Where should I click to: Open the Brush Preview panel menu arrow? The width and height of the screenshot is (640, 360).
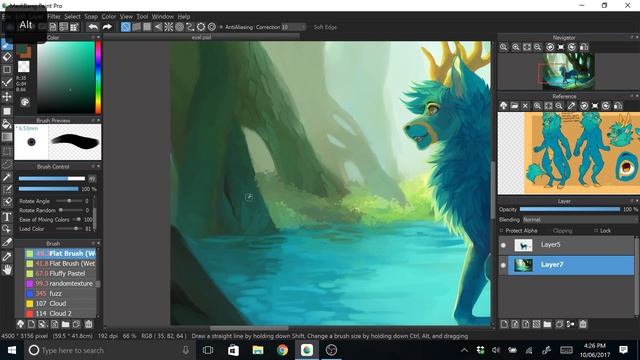pos(99,120)
